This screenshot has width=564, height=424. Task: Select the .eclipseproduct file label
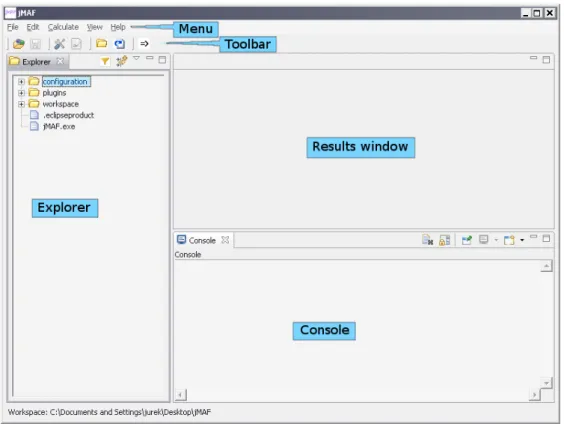click(68, 115)
